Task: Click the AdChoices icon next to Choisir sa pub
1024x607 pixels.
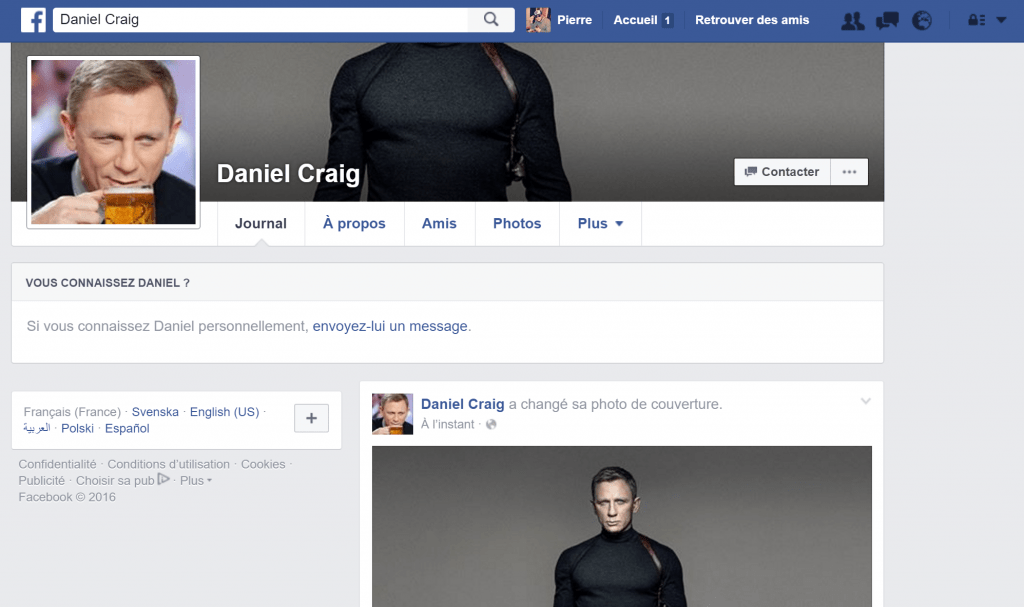Action: (163, 480)
